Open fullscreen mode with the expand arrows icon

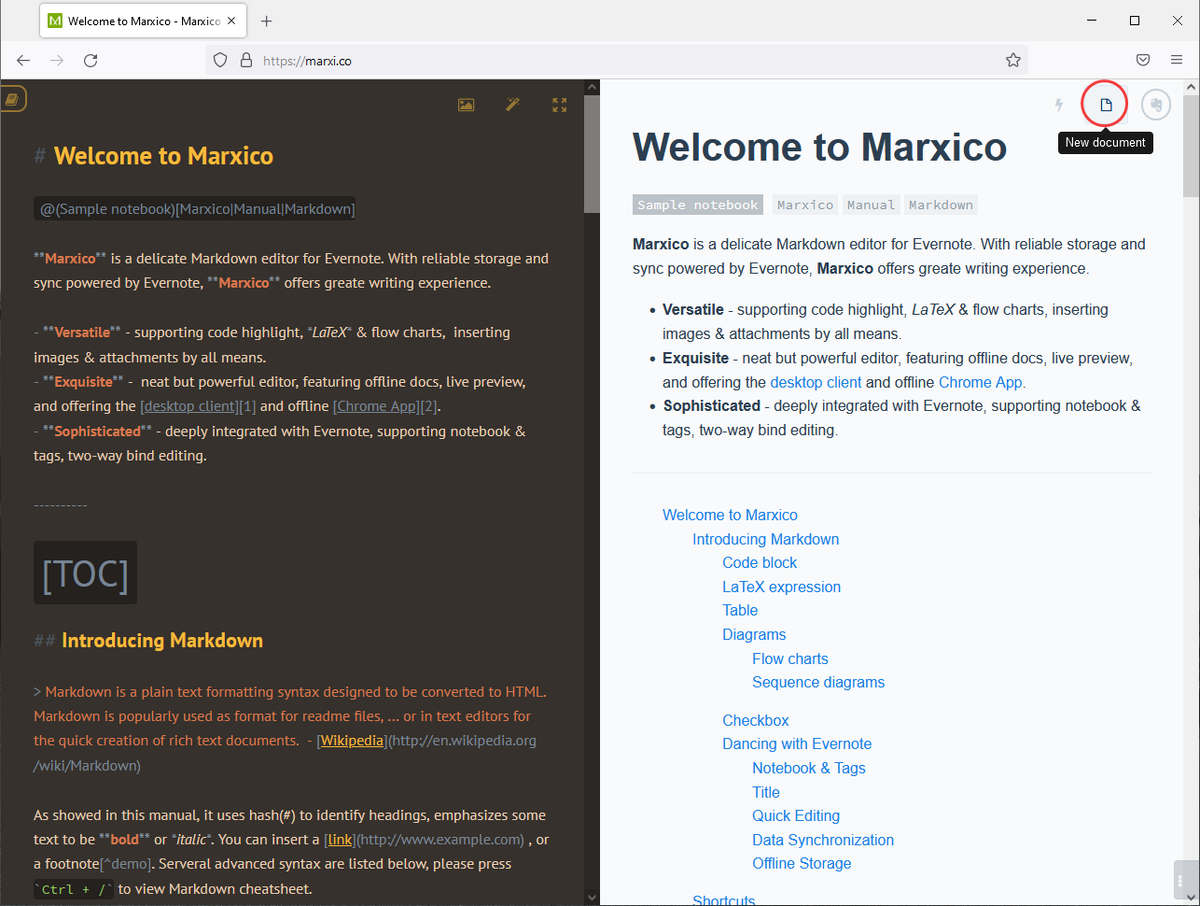click(559, 104)
